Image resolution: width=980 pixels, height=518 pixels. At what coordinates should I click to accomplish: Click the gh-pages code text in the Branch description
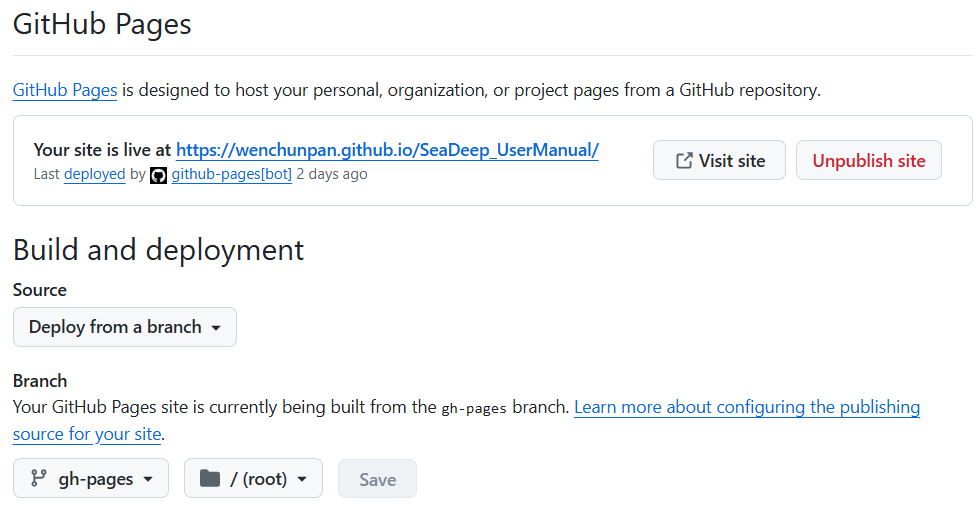(x=474, y=408)
